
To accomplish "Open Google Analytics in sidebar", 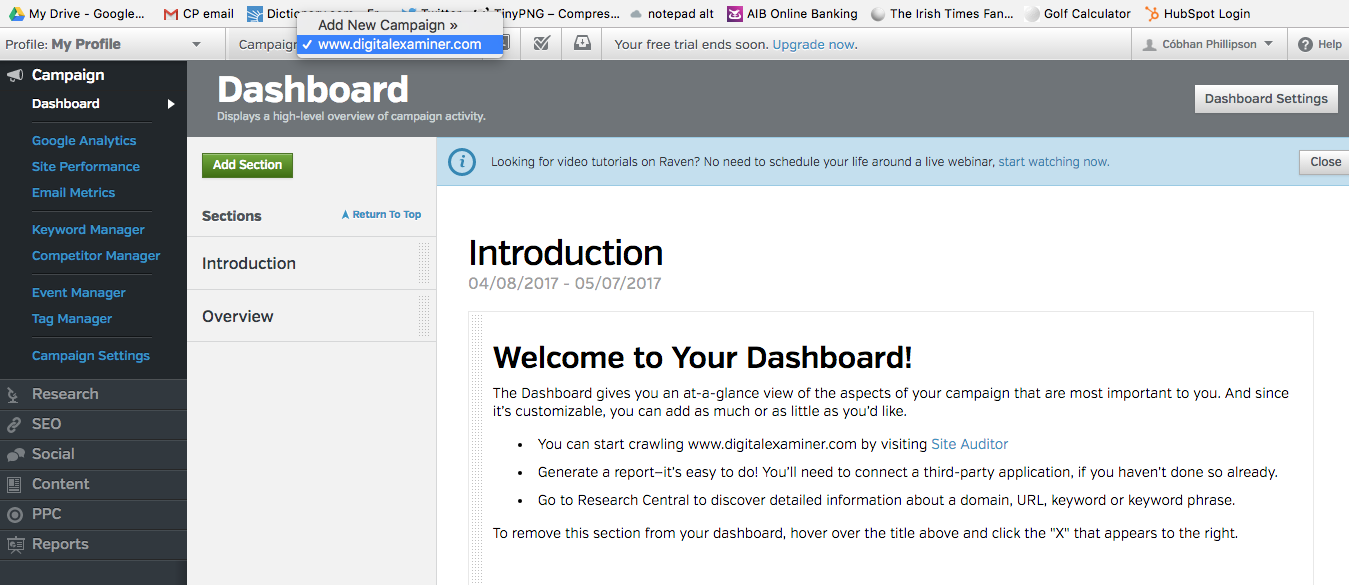I will tap(84, 141).
